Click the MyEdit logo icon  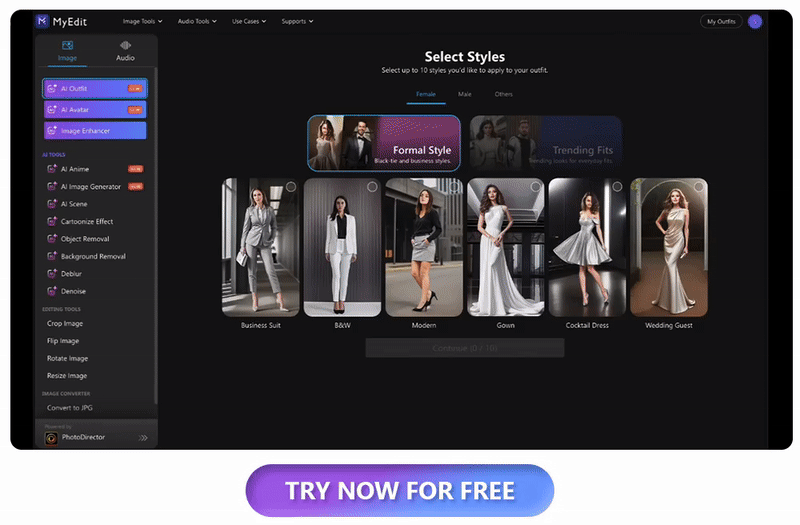[x=42, y=21]
